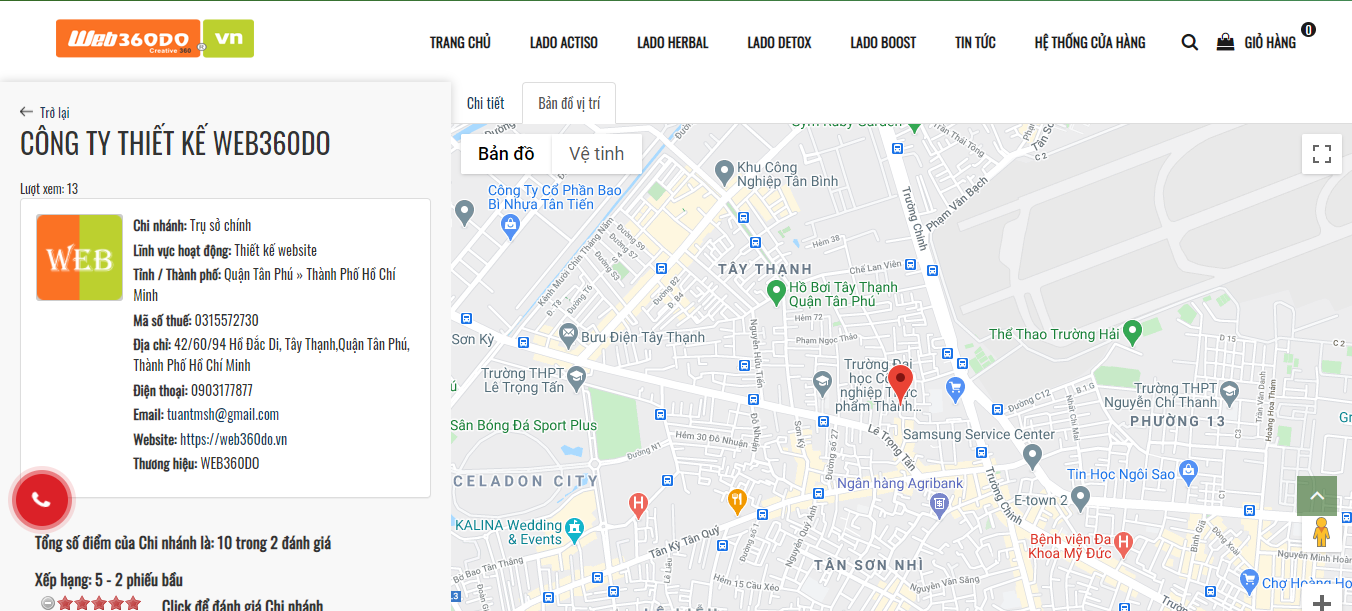Open the search magnifier icon in header

[1189, 42]
